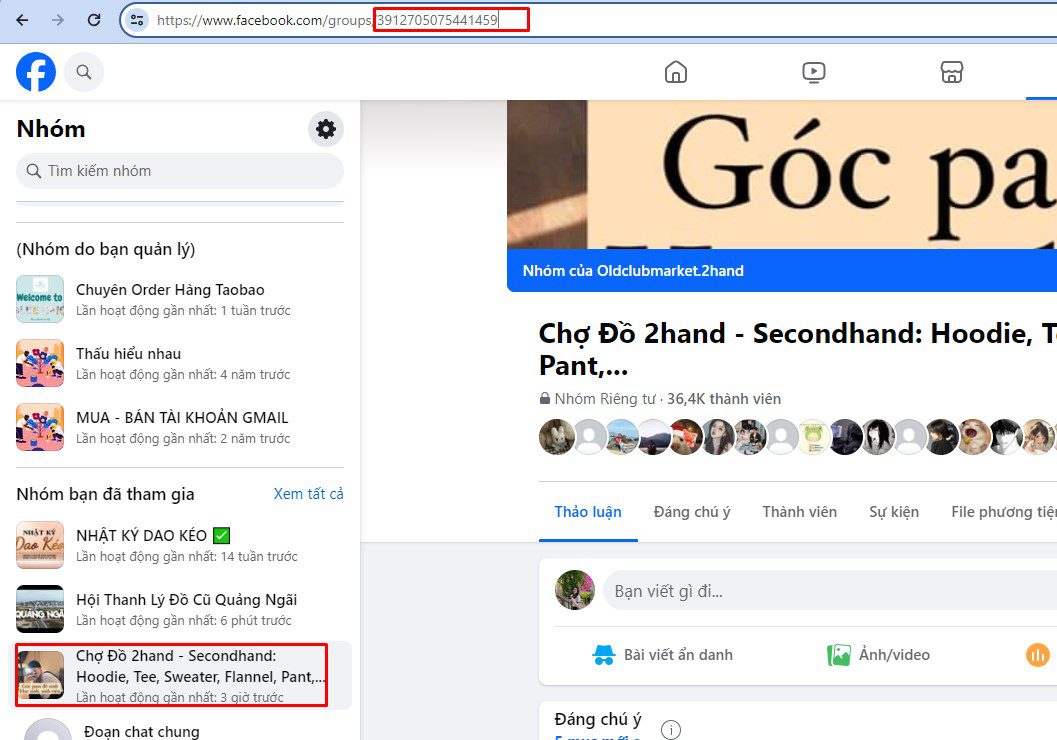
Task: Open NHẬT KÝ DAO KÉO group
Action: click(x=180, y=545)
